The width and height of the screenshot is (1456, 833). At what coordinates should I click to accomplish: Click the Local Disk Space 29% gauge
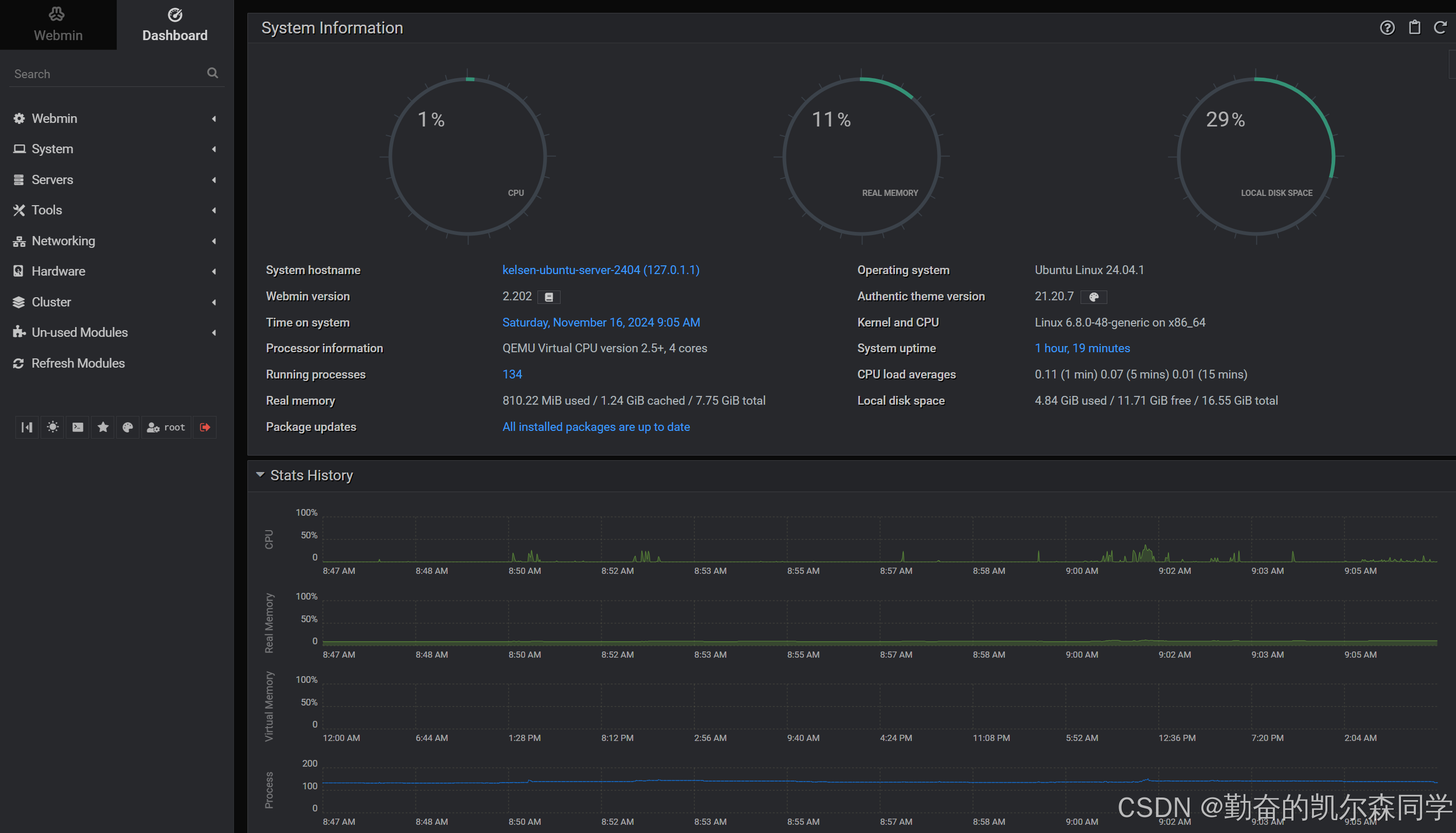click(1256, 156)
